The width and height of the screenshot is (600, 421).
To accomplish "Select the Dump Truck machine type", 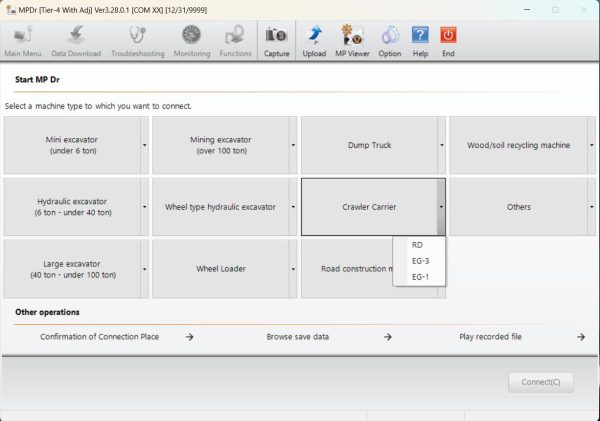I will [x=369, y=145].
